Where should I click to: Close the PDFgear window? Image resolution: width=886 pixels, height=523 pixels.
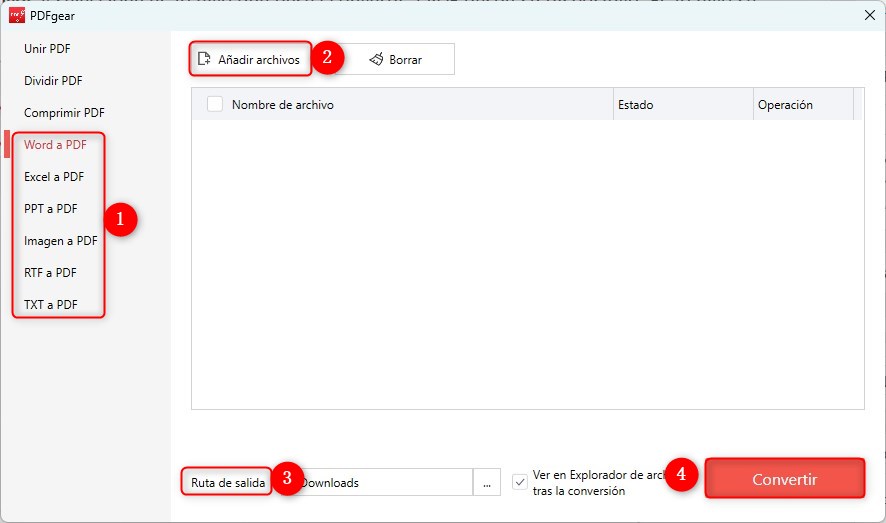click(870, 15)
